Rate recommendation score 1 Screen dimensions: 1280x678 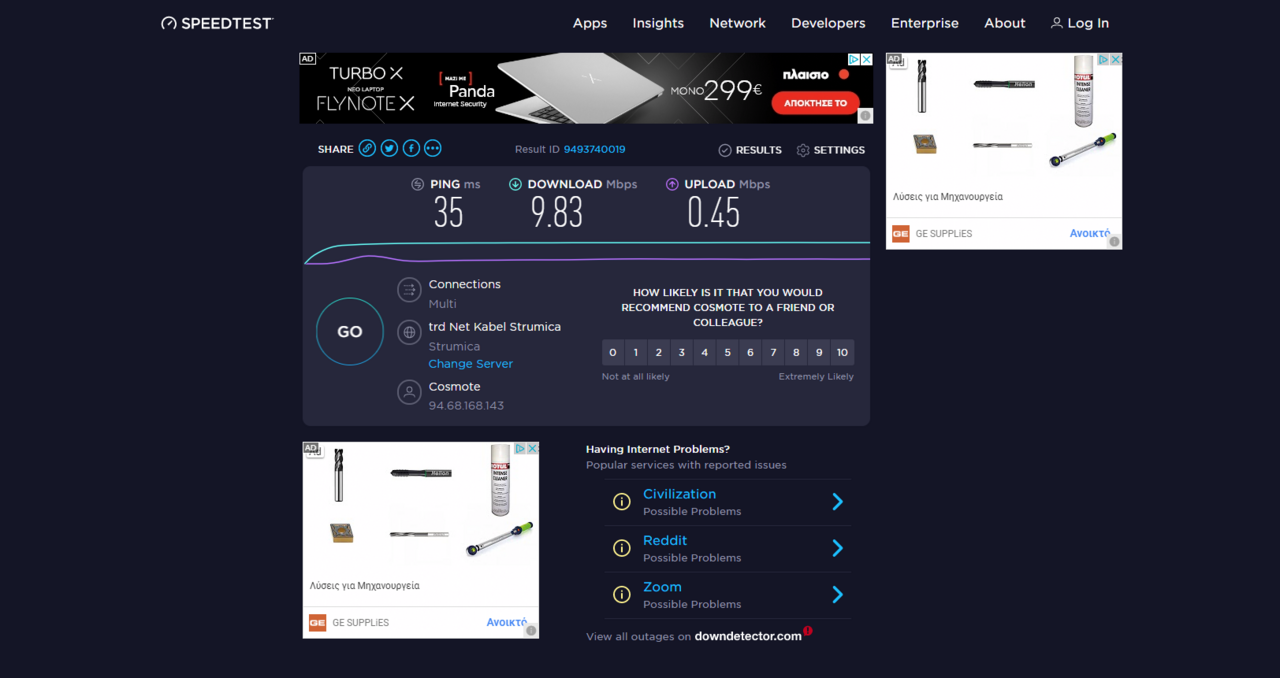coord(636,352)
